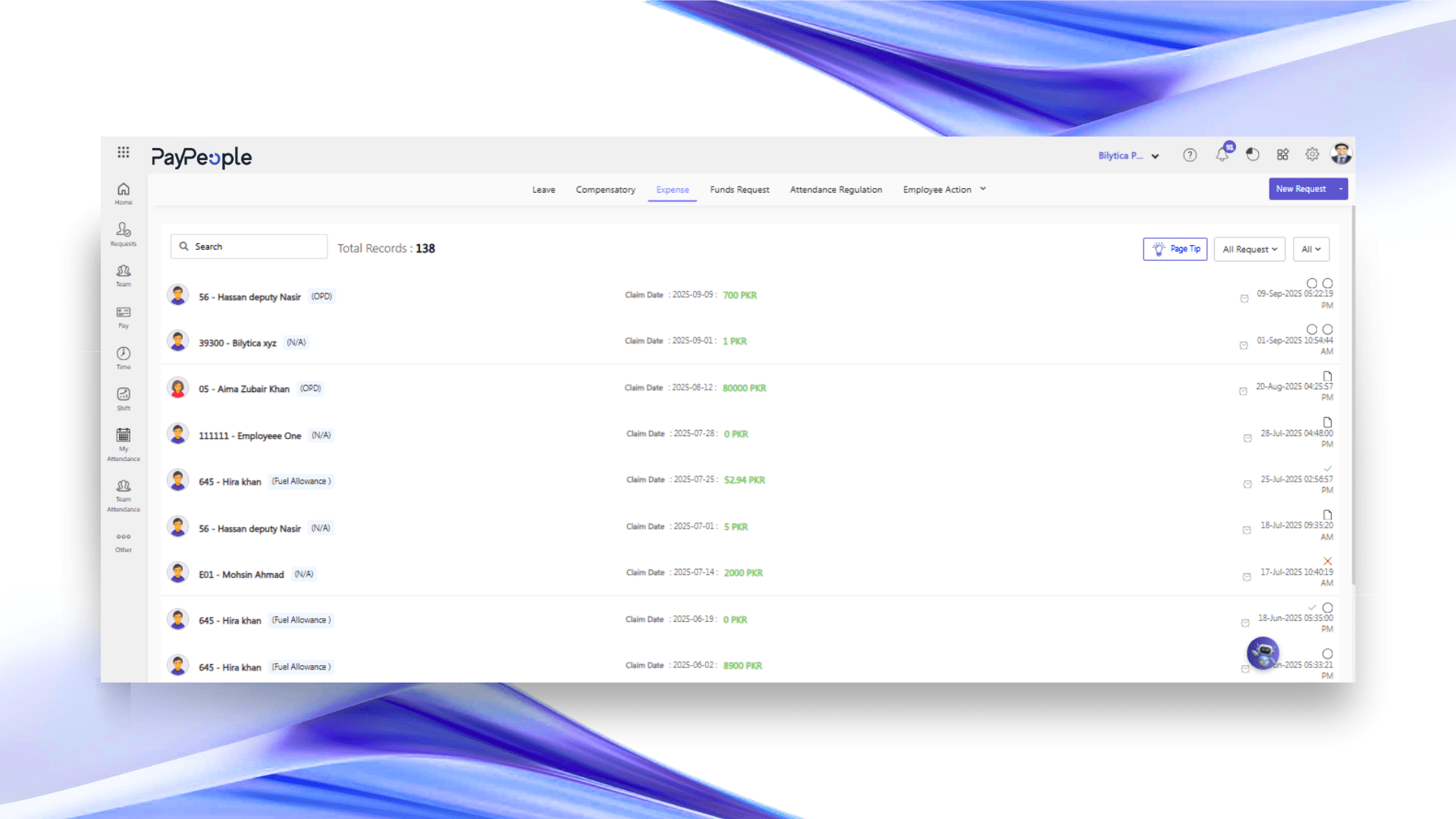Switch to the Leave tab
Viewport: 1456px width, 819px height.
544,190
